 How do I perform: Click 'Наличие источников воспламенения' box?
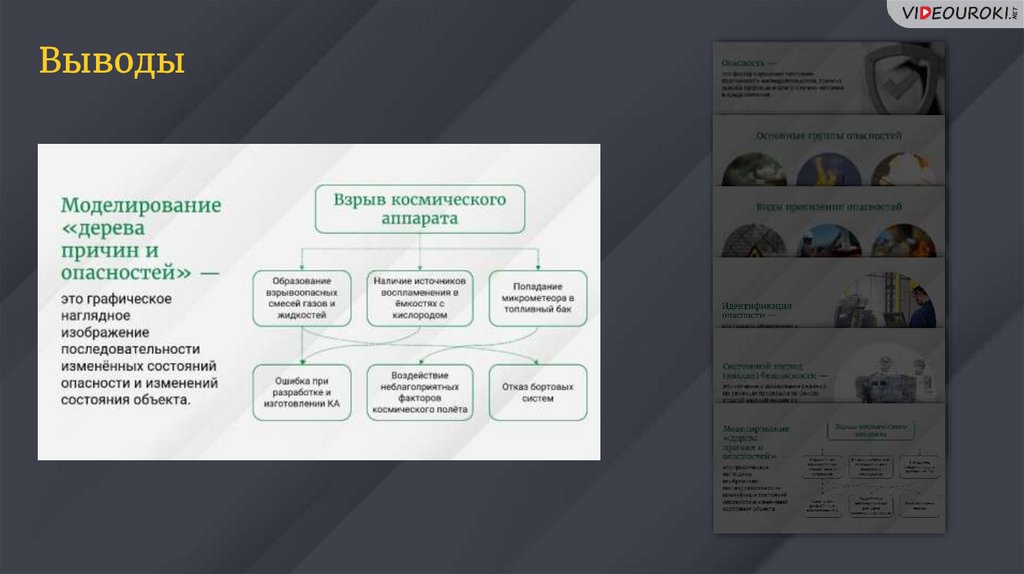(419, 298)
